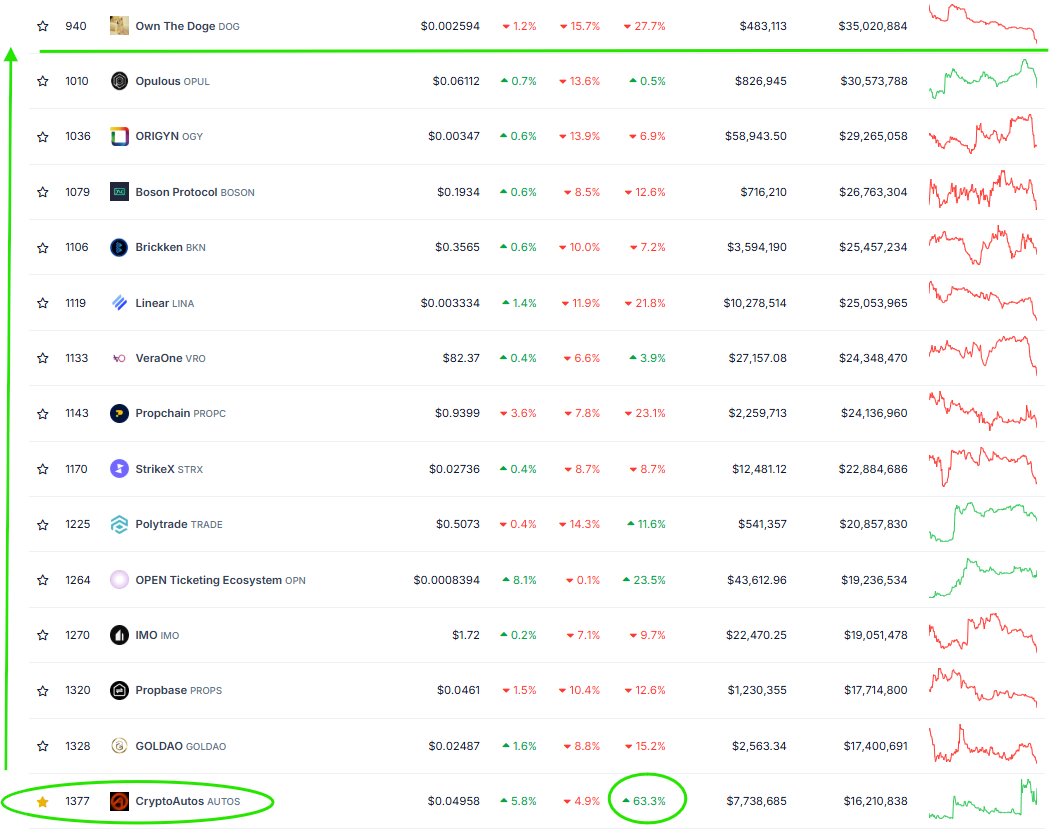
Task: Select Brickken volume $3,594,190
Action: [757, 247]
